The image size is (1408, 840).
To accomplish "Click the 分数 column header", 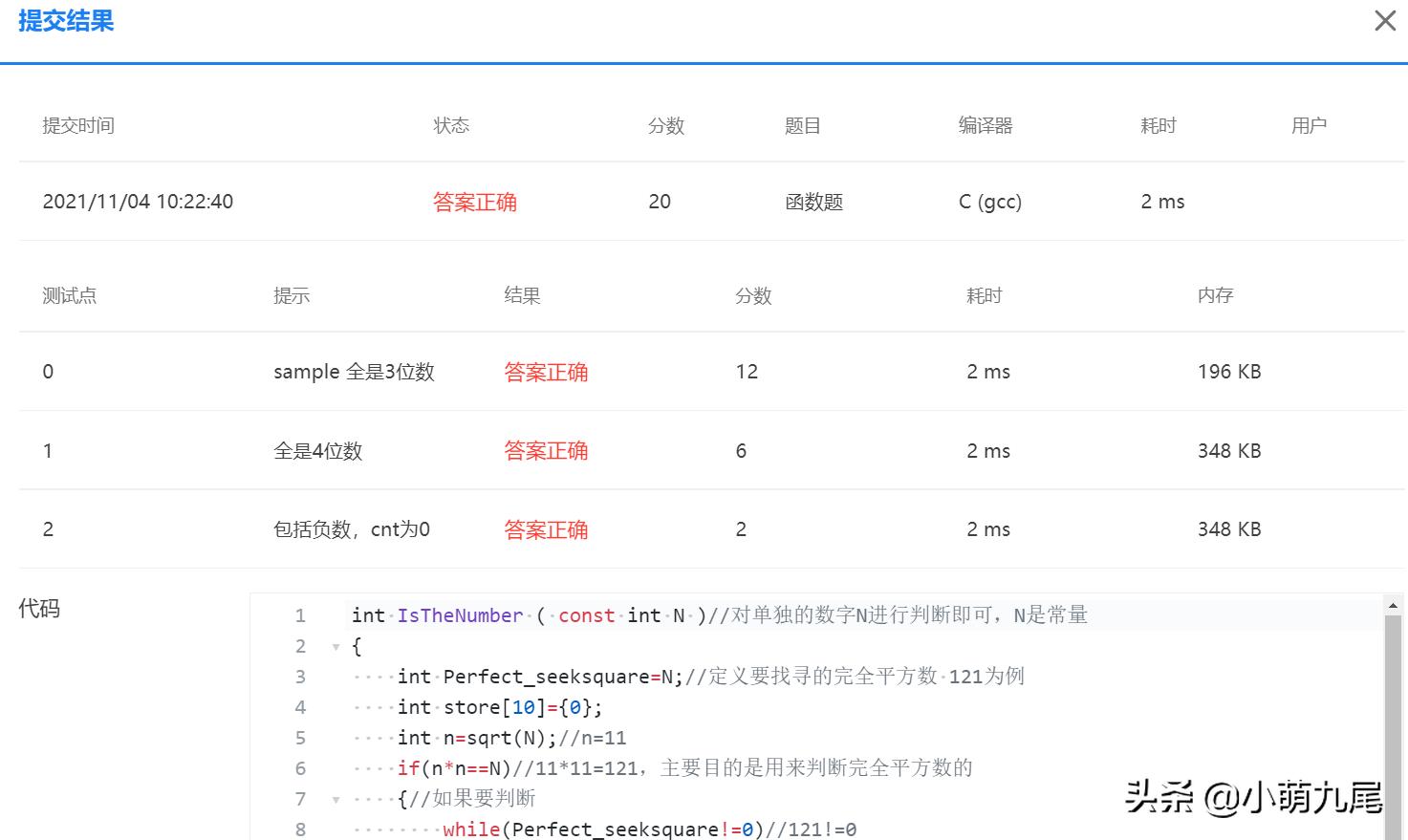I will (666, 125).
